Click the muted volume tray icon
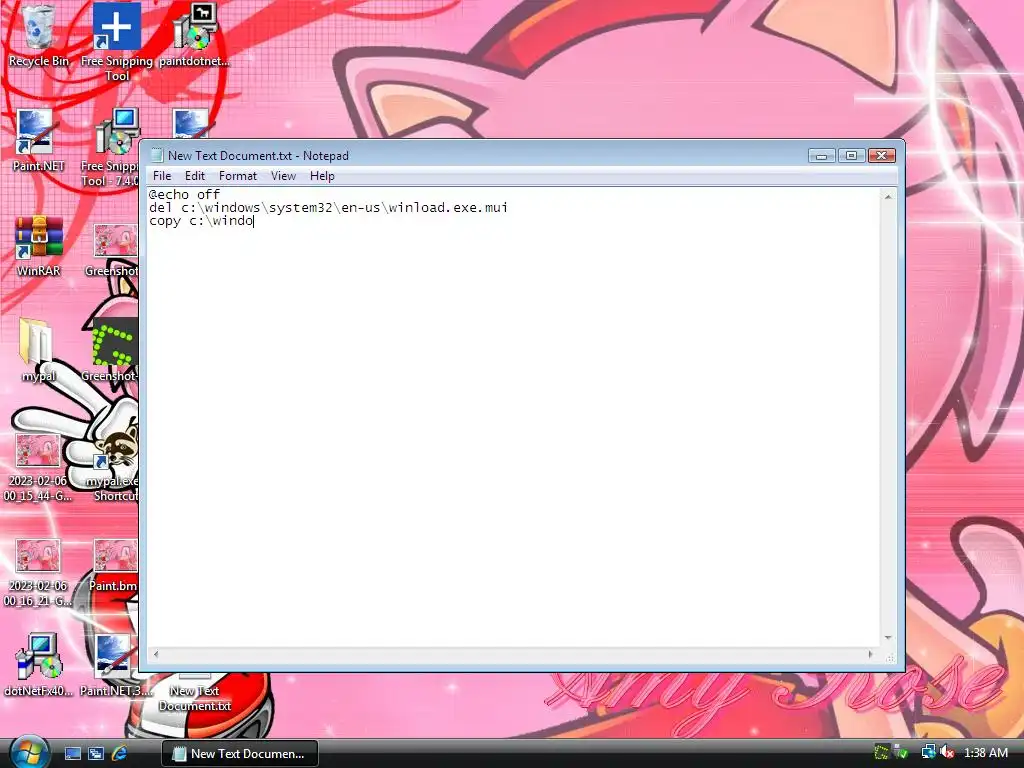Viewport: 1024px width, 768px height. [947, 753]
